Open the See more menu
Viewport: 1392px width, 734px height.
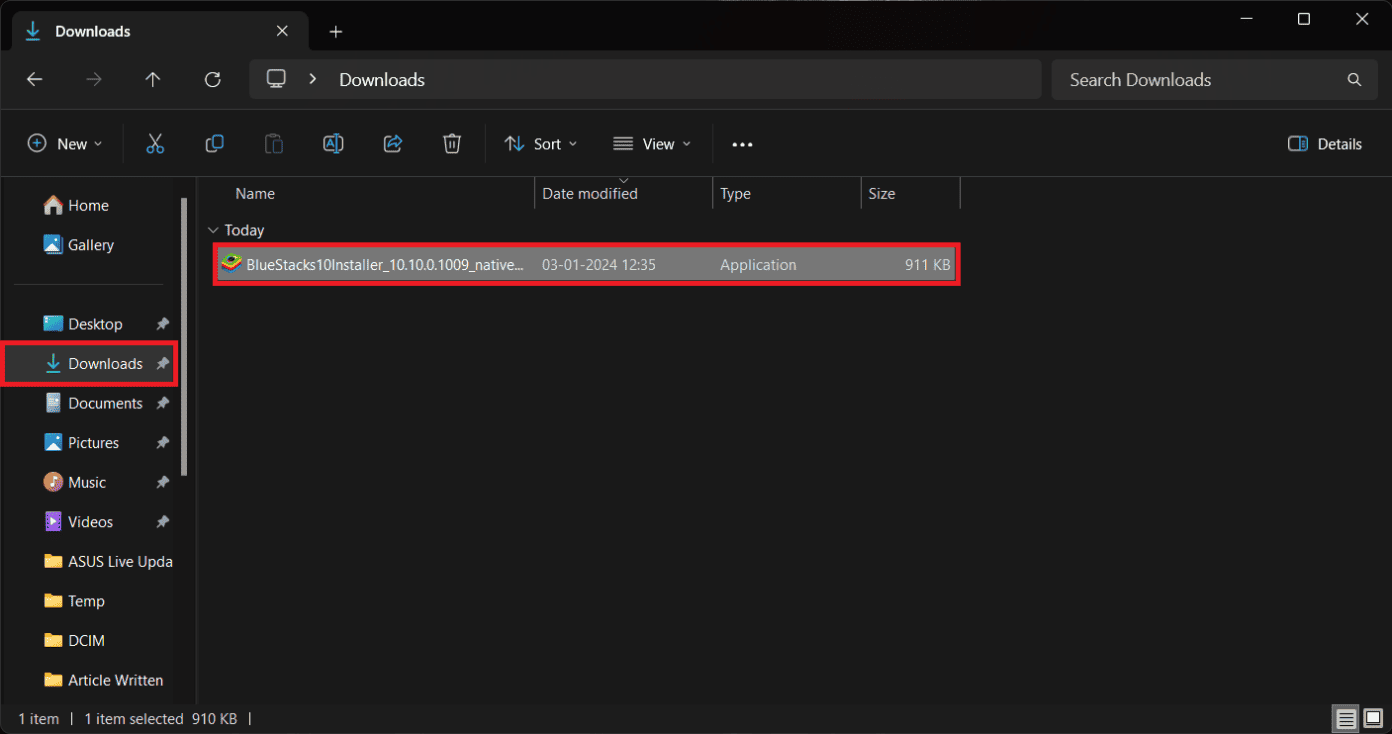(x=742, y=143)
